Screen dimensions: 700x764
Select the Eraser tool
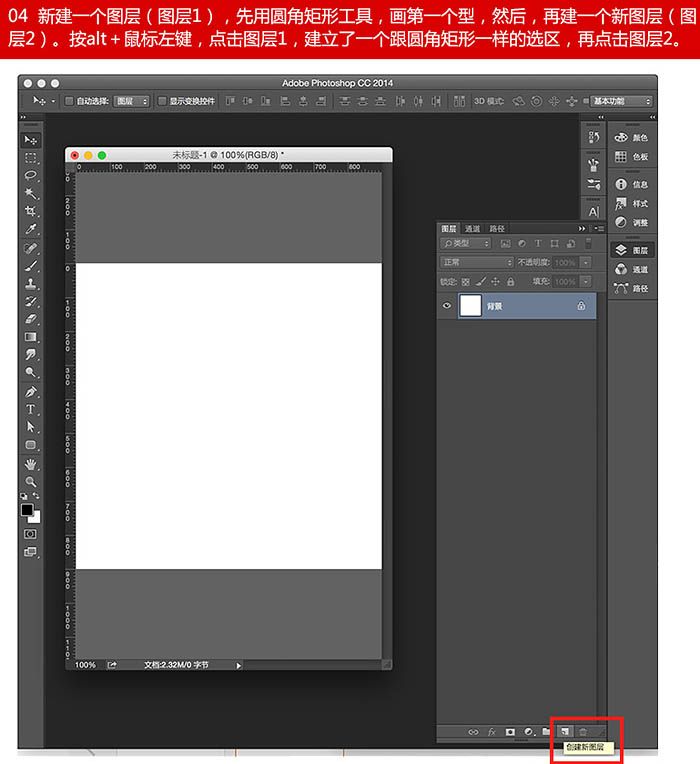(31, 319)
